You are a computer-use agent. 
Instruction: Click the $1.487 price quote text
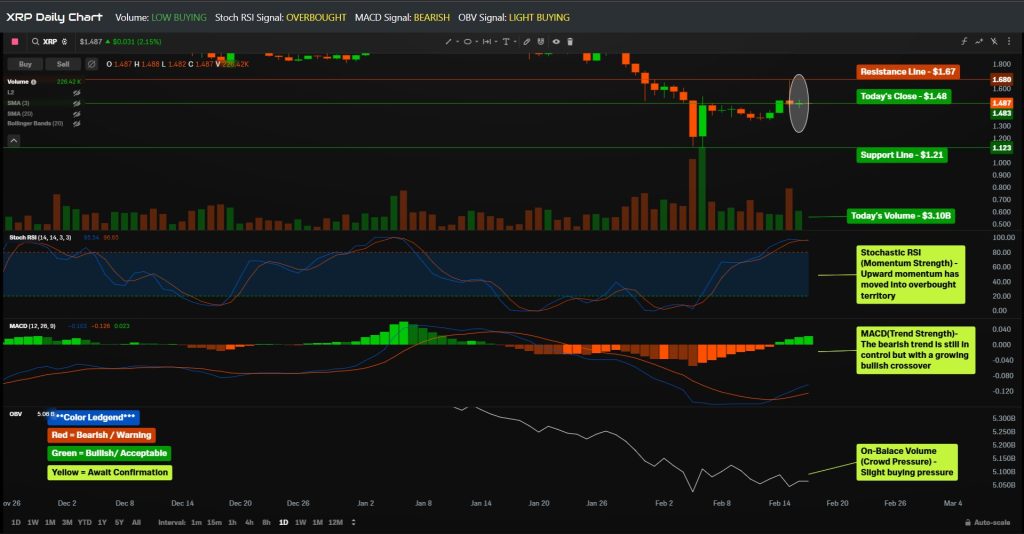tap(91, 41)
